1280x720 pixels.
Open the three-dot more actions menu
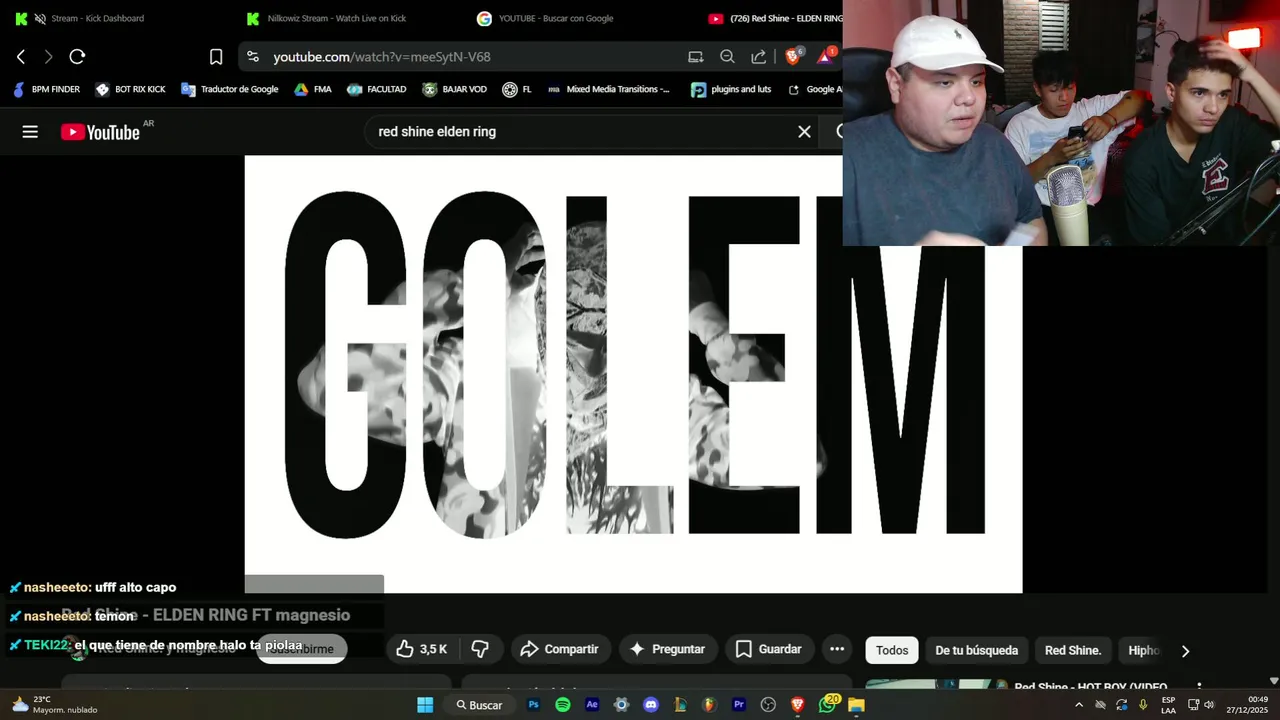[837, 649]
